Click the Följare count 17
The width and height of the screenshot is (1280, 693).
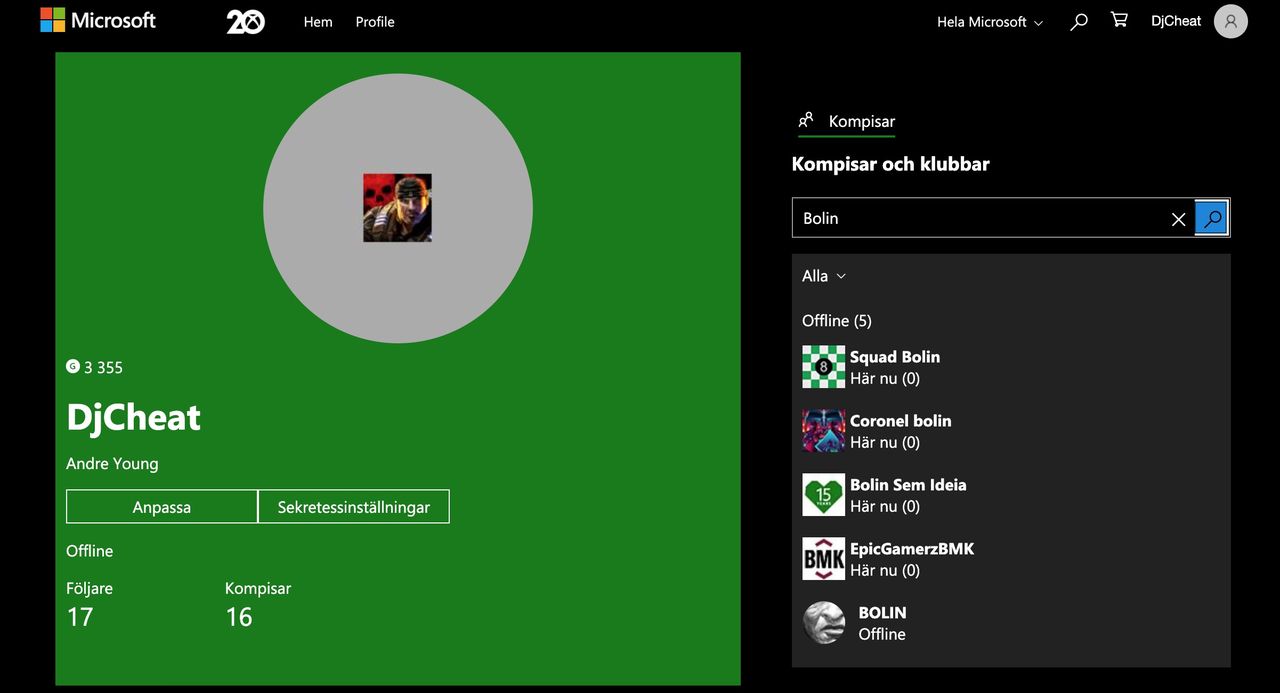pos(80,617)
